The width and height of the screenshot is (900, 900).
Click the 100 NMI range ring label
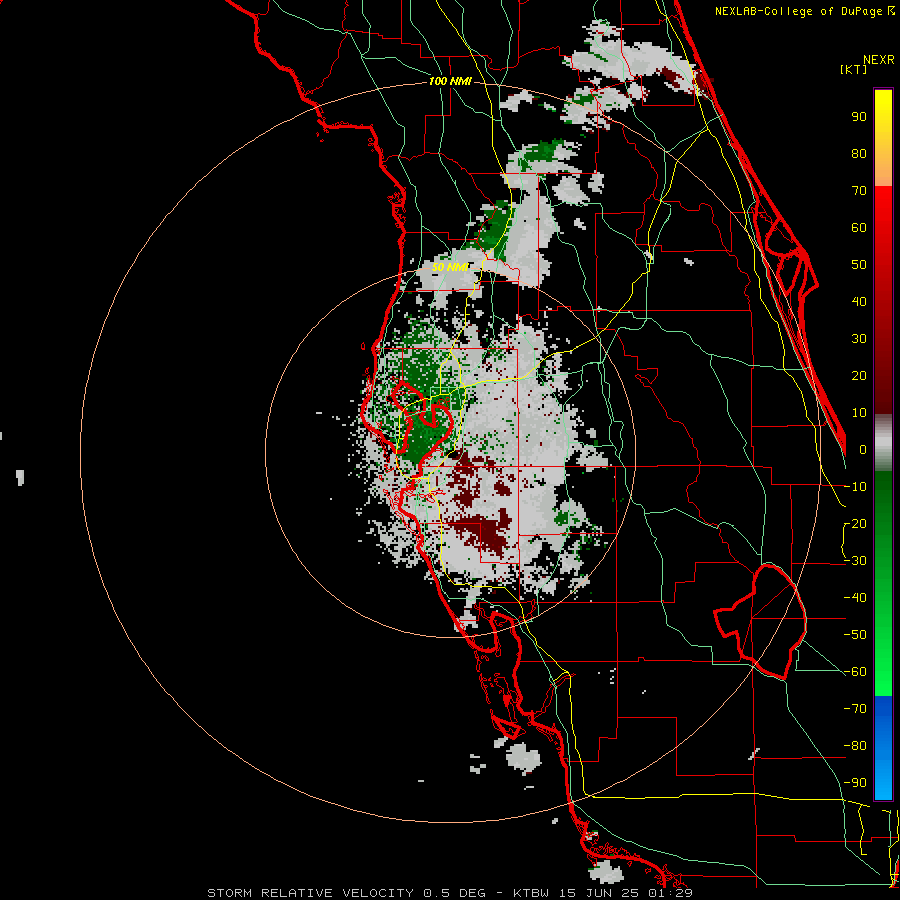pyautogui.click(x=450, y=82)
